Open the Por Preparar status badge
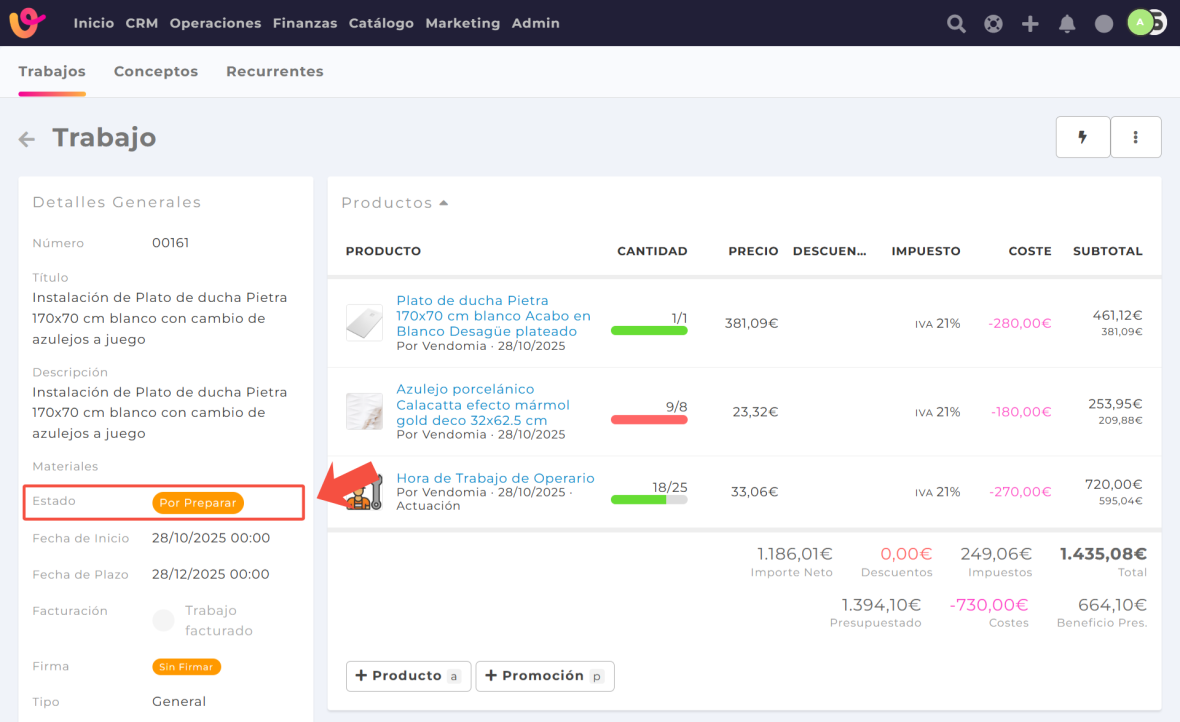The image size is (1180, 722). tap(197, 503)
